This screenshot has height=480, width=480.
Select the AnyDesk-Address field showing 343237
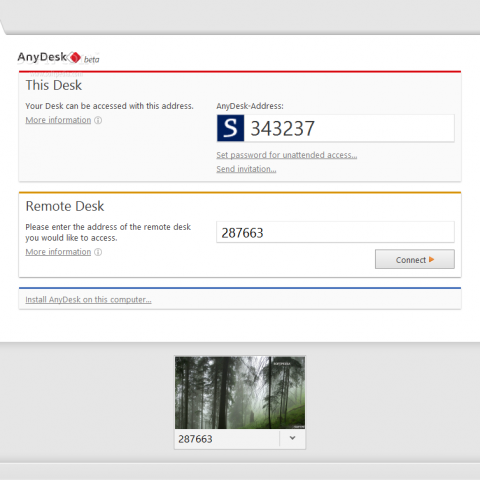click(335, 128)
